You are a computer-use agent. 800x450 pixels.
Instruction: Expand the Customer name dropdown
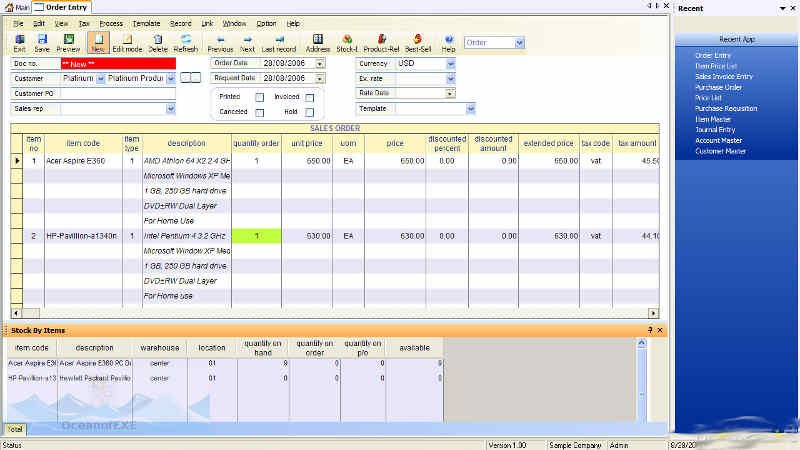[171, 79]
